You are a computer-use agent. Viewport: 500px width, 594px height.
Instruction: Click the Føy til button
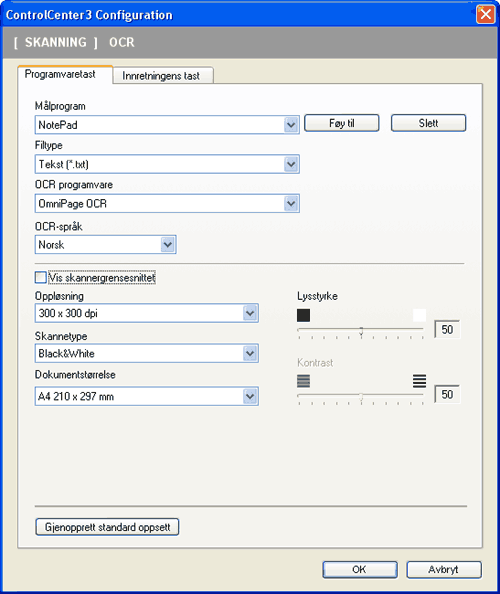point(342,123)
